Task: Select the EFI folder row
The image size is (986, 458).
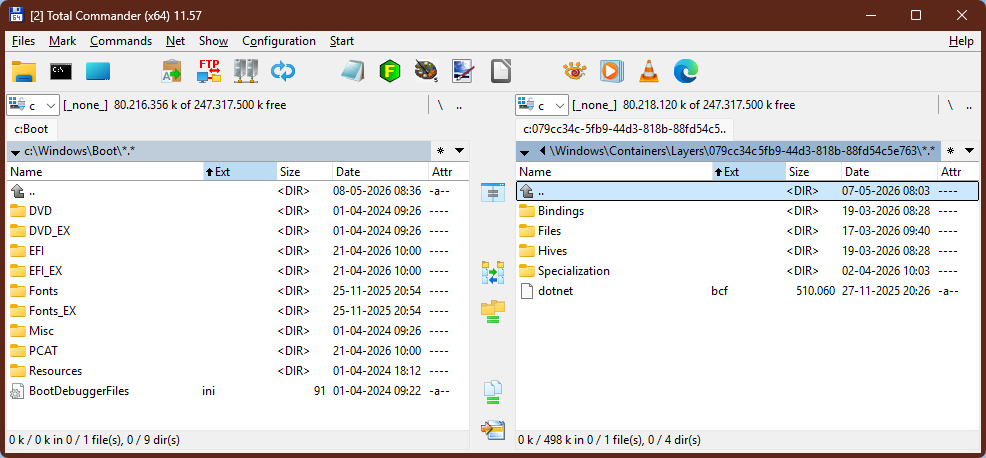Action: coord(238,251)
